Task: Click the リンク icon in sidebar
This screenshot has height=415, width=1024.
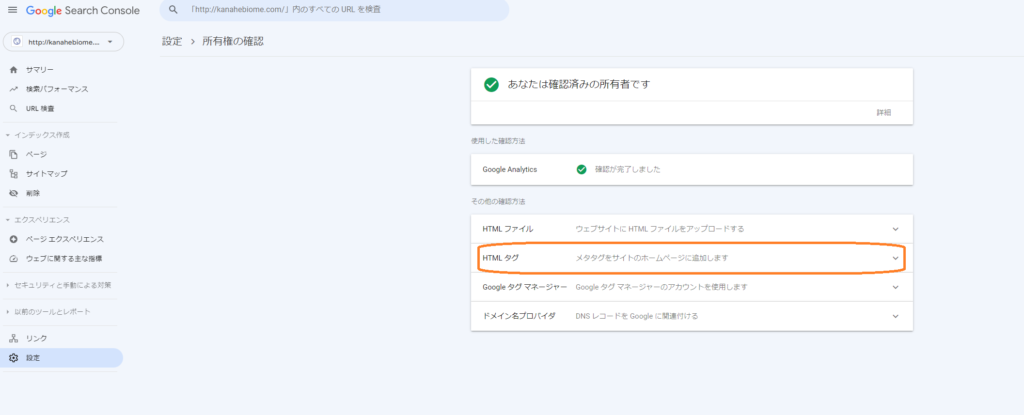Action: (13, 339)
